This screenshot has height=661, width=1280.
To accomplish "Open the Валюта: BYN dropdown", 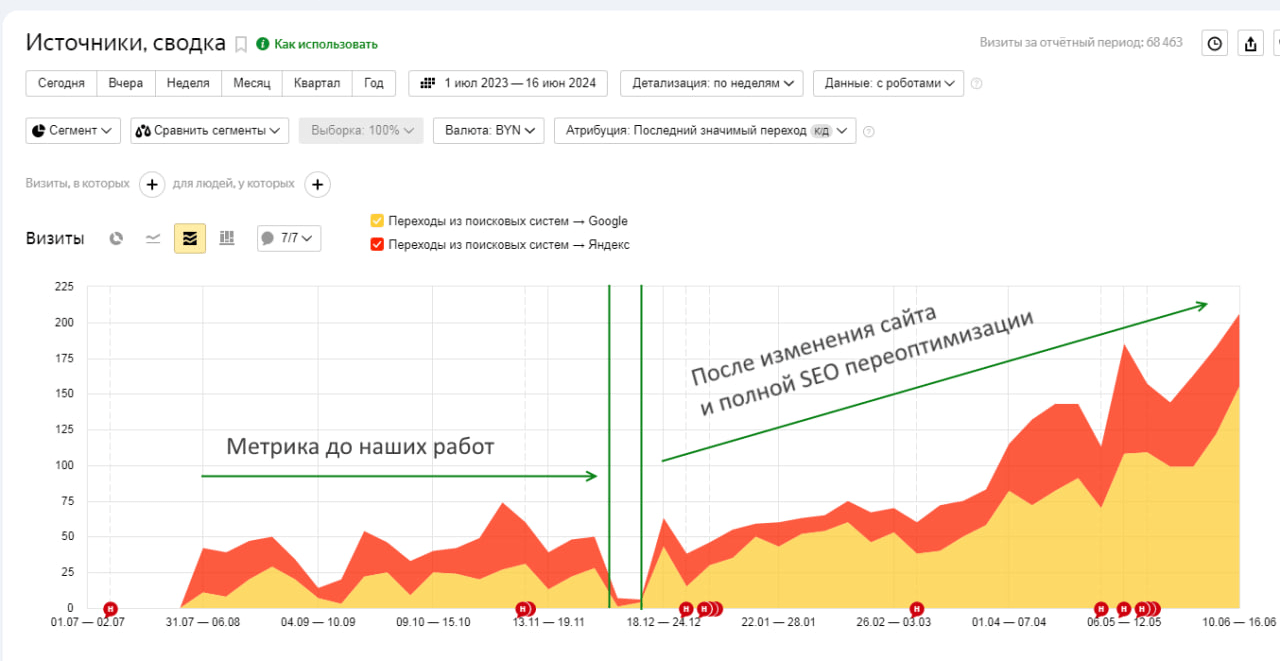I will coord(488,130).
